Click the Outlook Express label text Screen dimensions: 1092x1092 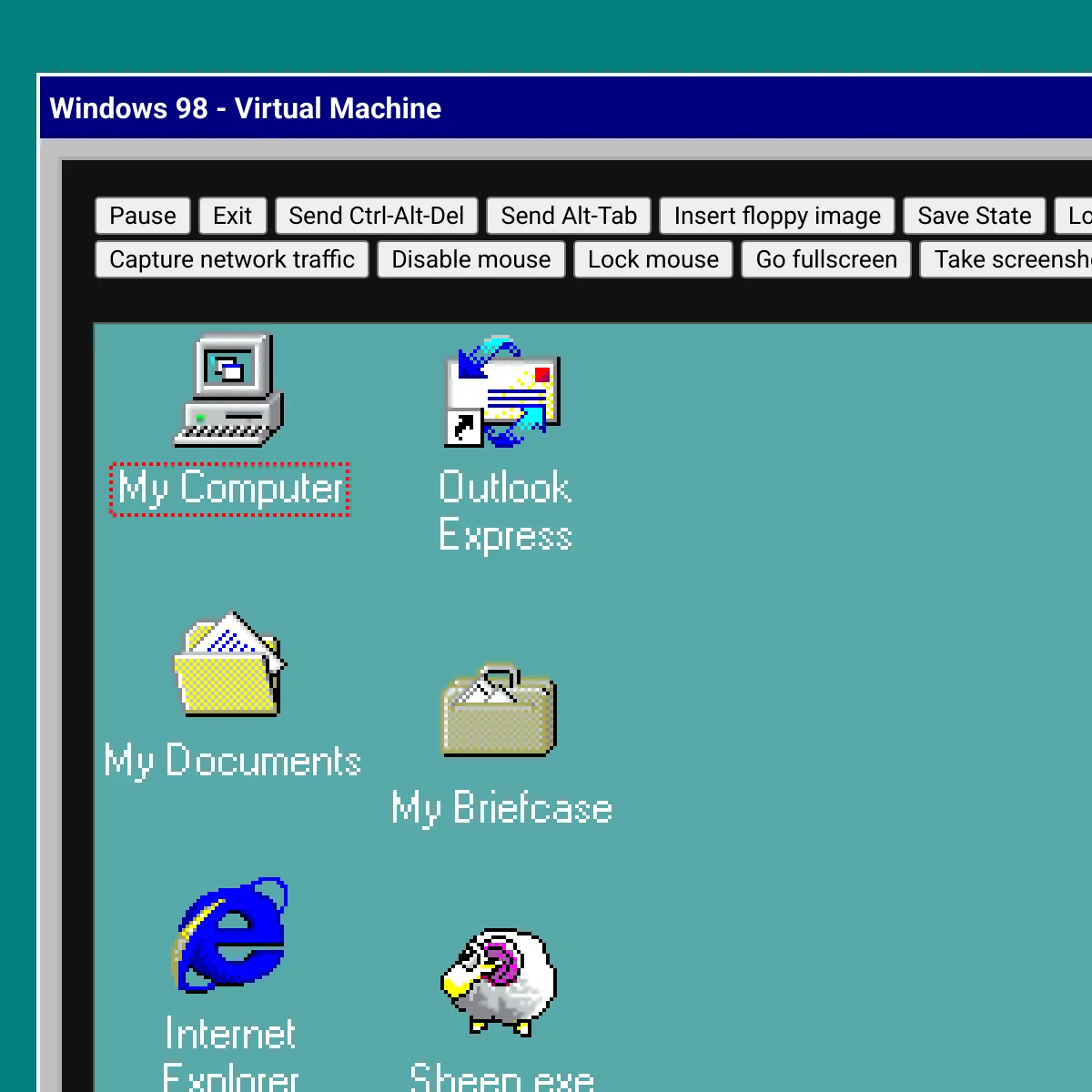point(505,511)
